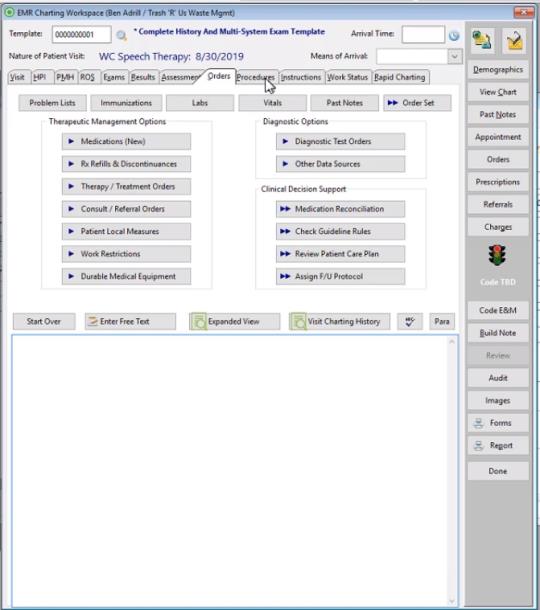
Task: Click the note text area scrollbar
Action: pyautogui.click(x=452, y=471)
